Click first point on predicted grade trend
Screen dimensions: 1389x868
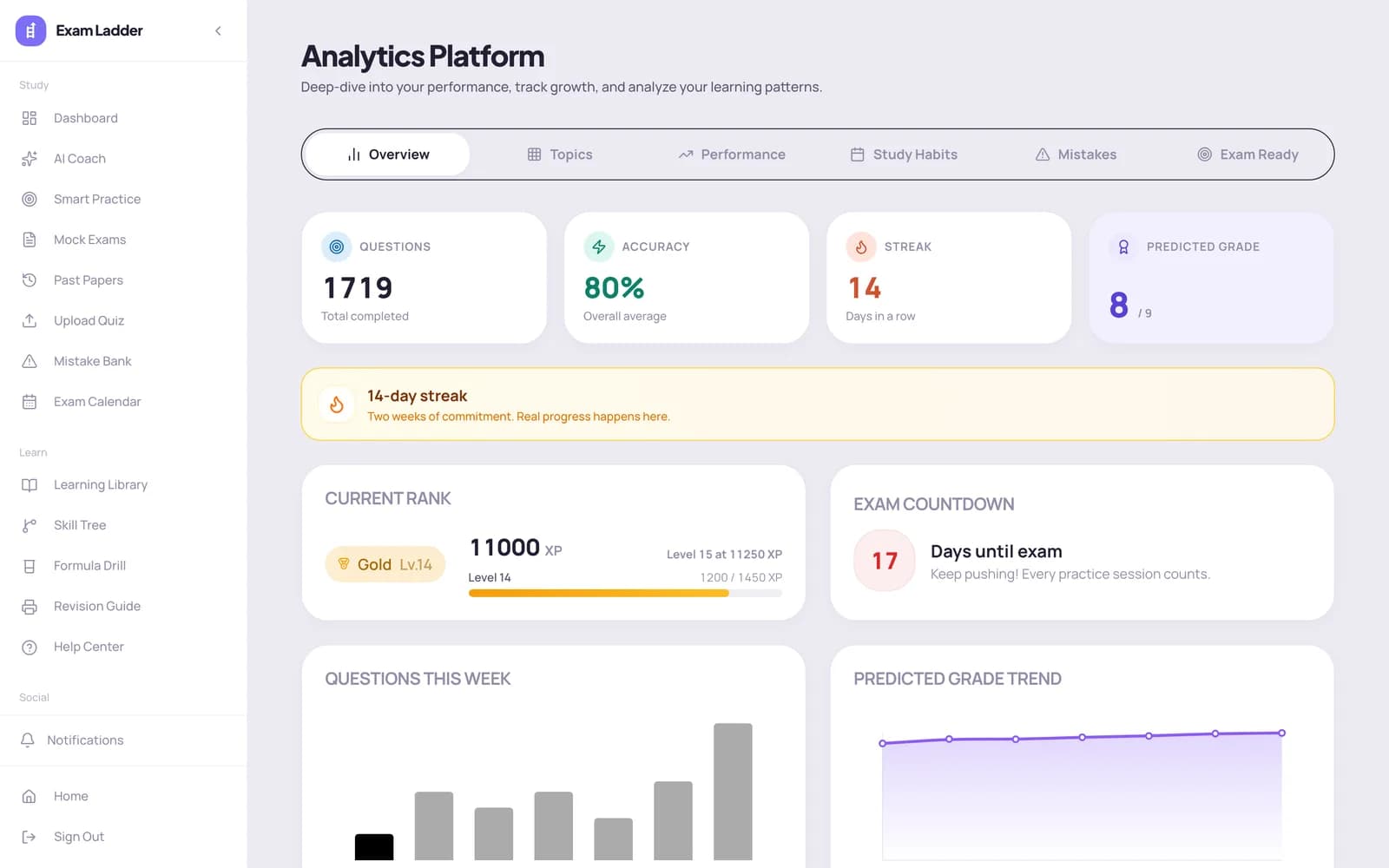click(x=883, y=743)
